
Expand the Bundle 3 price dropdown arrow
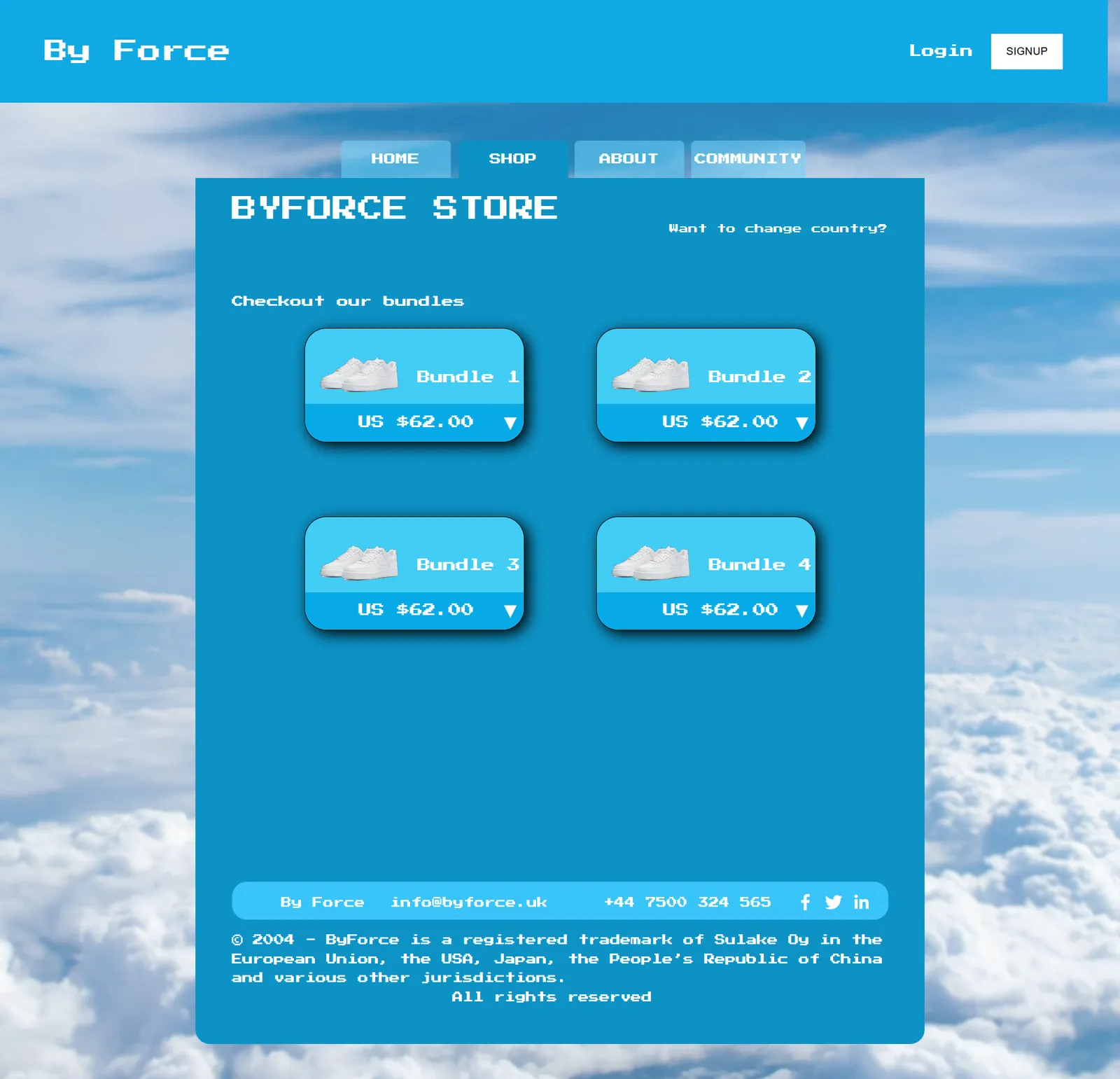pos(510,611)
